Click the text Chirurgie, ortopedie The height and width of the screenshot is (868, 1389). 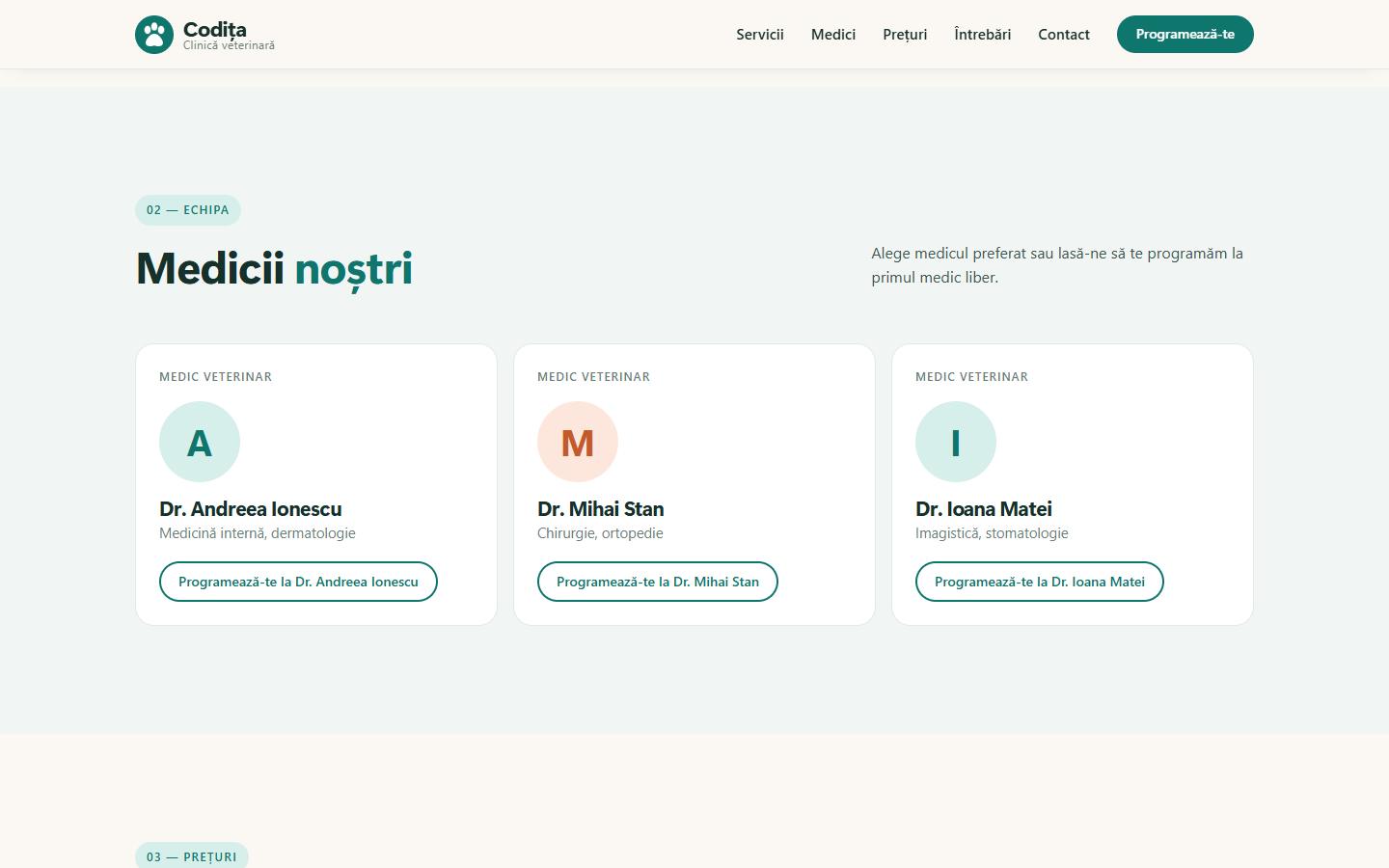tap(600, 533)
